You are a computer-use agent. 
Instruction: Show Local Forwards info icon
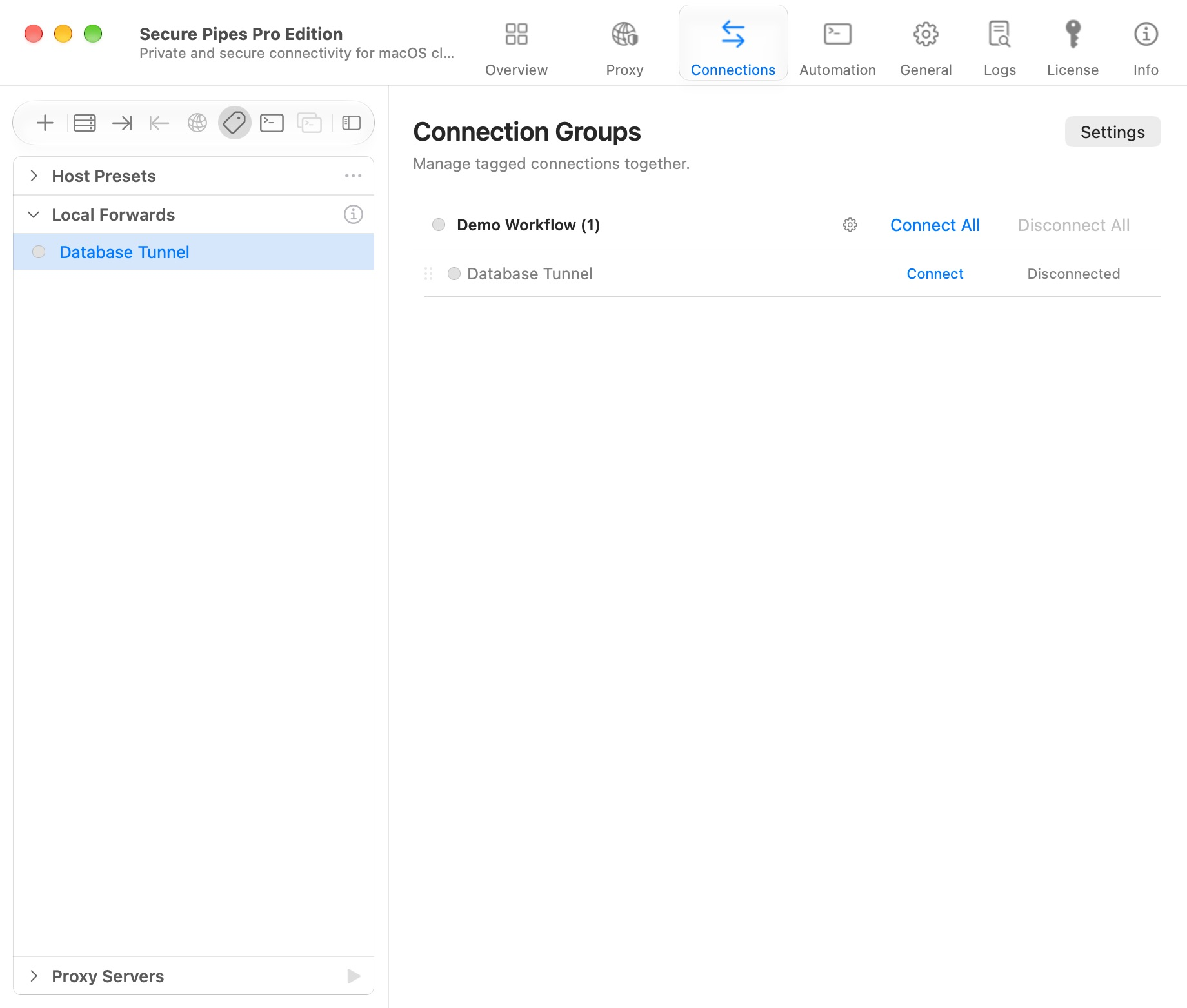353,214
